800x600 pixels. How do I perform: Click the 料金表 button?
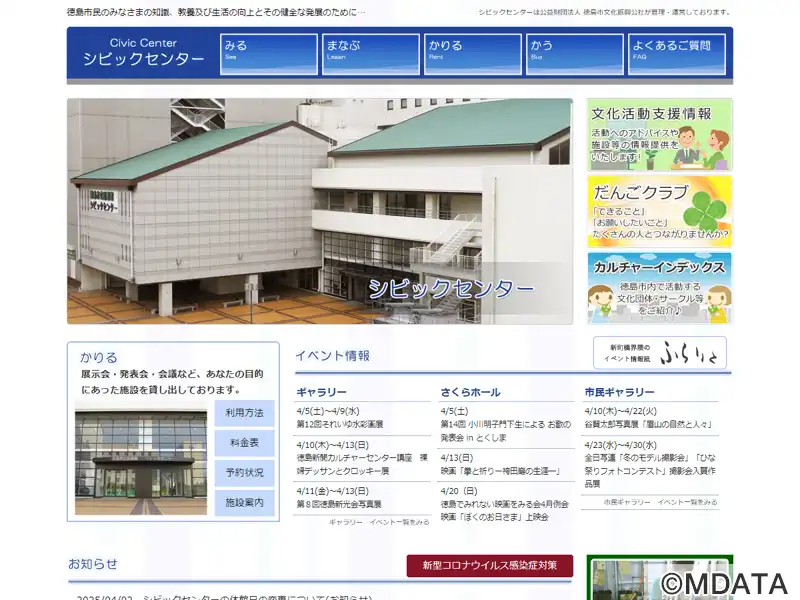(x=244, y=443)
